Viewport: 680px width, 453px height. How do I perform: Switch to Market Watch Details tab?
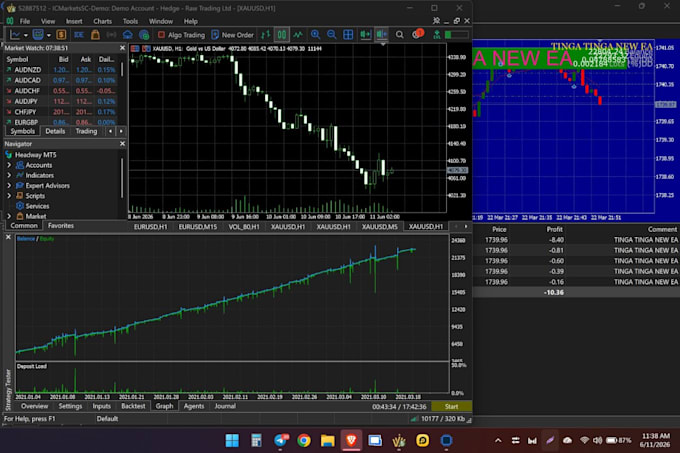(x=55, y=131)
